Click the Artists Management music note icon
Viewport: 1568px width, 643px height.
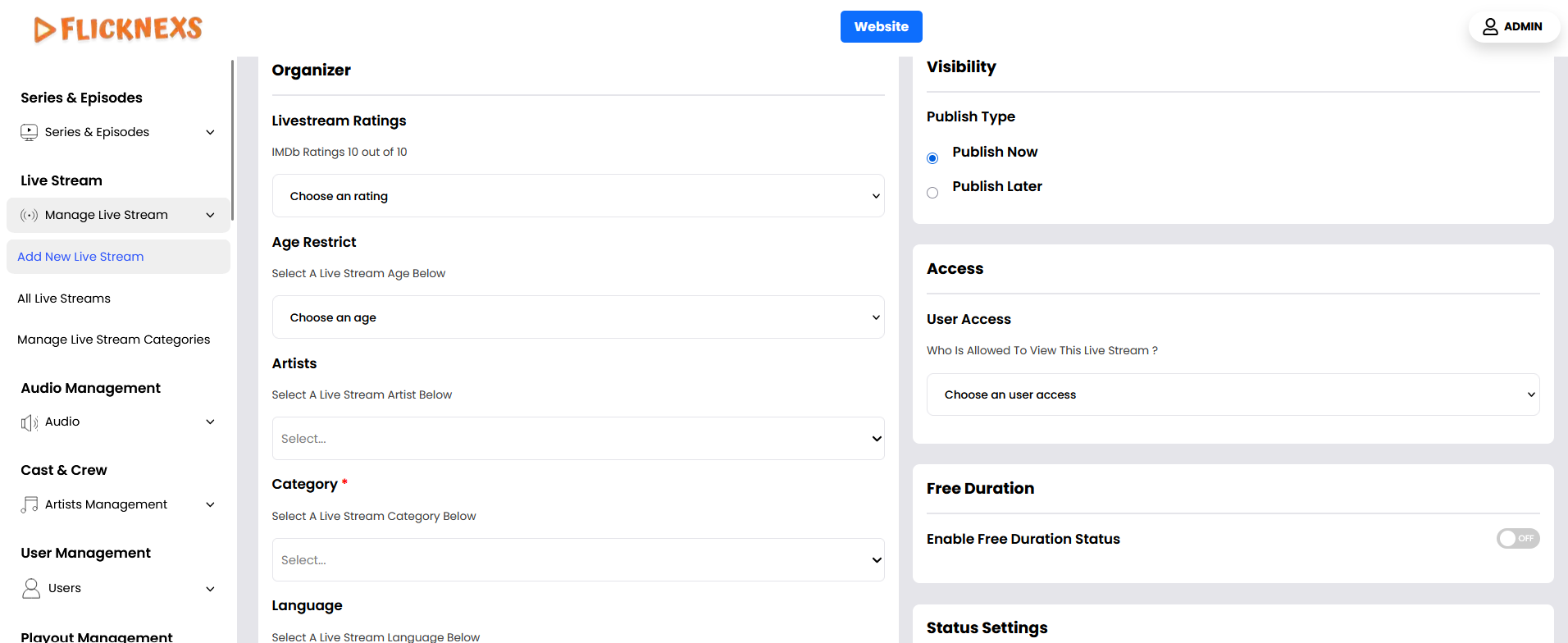point(30,504)
